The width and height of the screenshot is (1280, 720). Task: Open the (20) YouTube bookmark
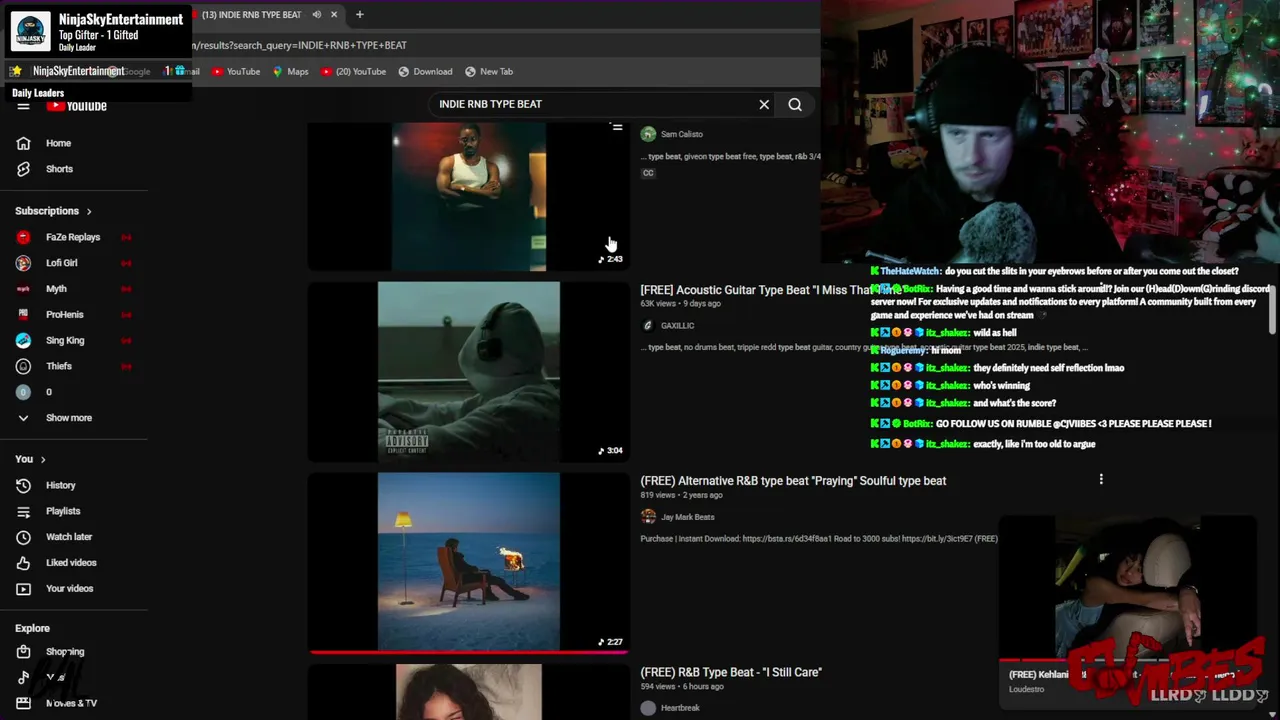point(353,71)
